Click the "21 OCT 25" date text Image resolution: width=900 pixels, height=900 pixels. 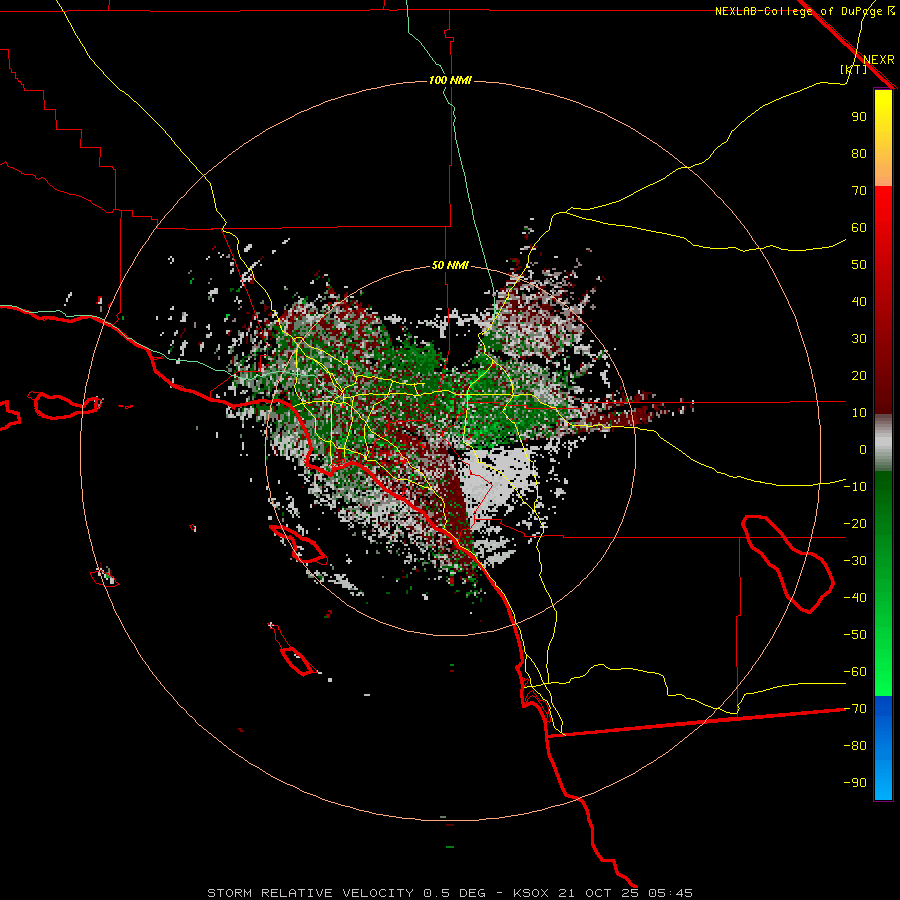click(599, 893)
